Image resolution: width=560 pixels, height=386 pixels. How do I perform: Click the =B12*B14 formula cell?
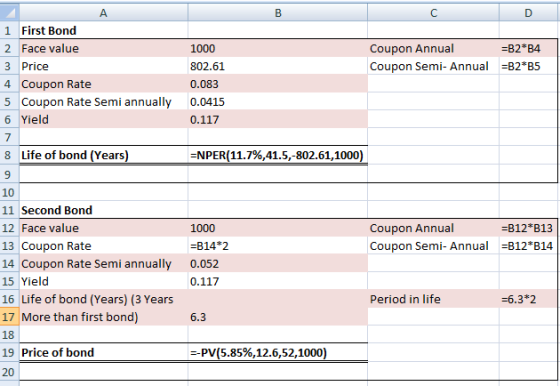(529, 246)
